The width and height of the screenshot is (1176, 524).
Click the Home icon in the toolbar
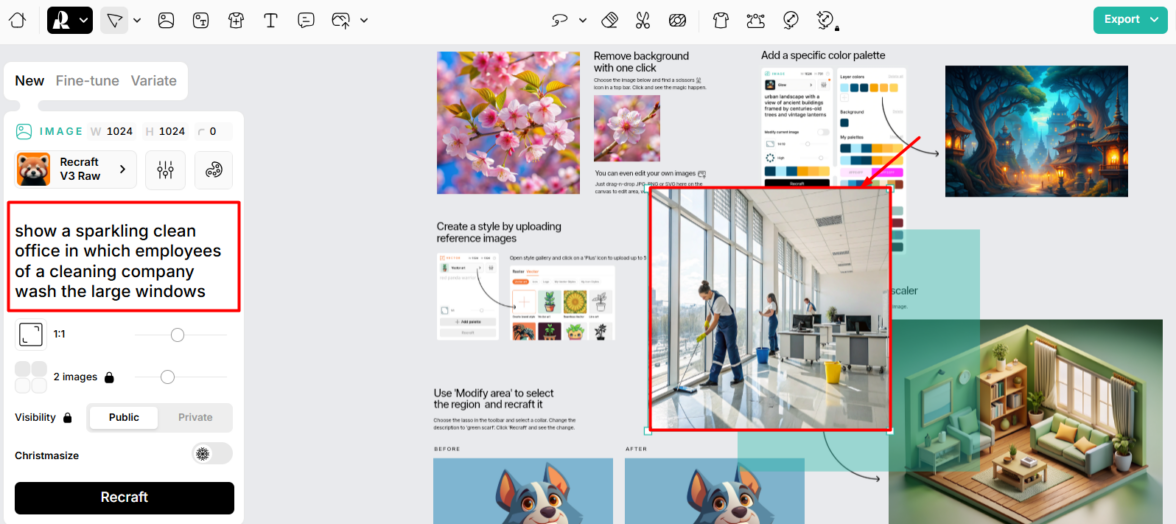tap(17, 20)
